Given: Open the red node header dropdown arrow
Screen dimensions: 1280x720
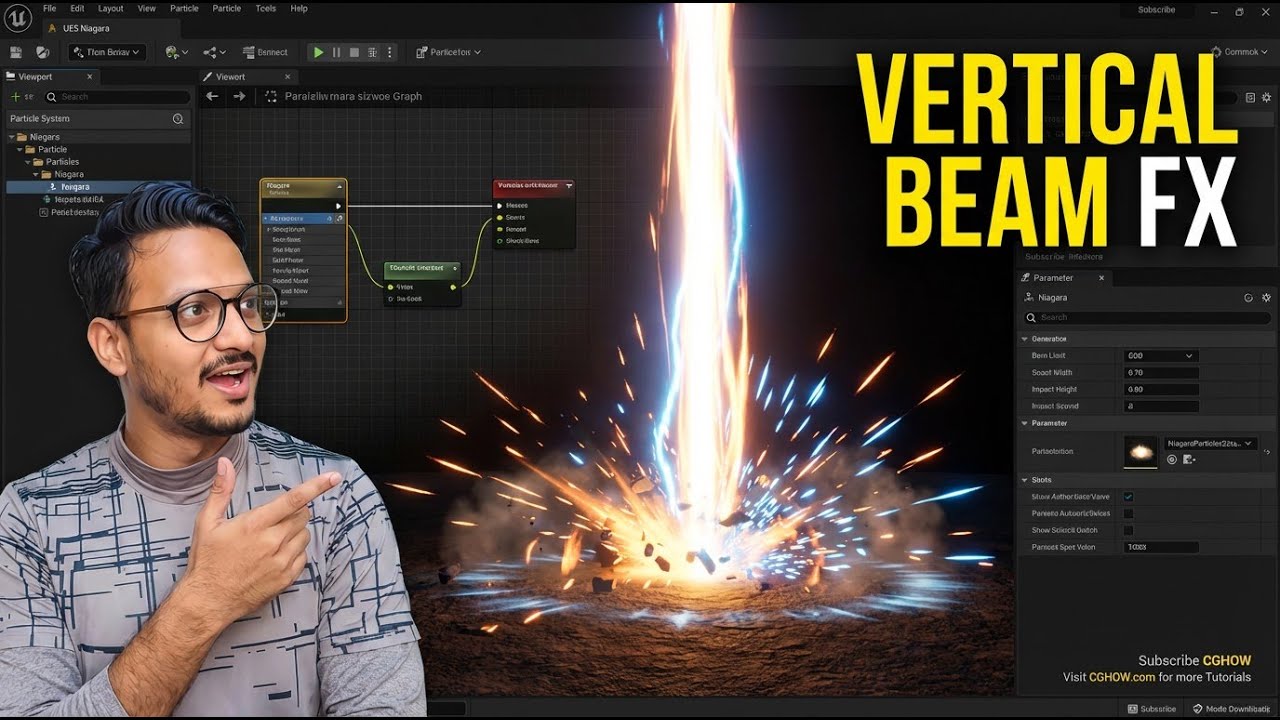Looking at the screenshot, I should (x=569, y=185).
